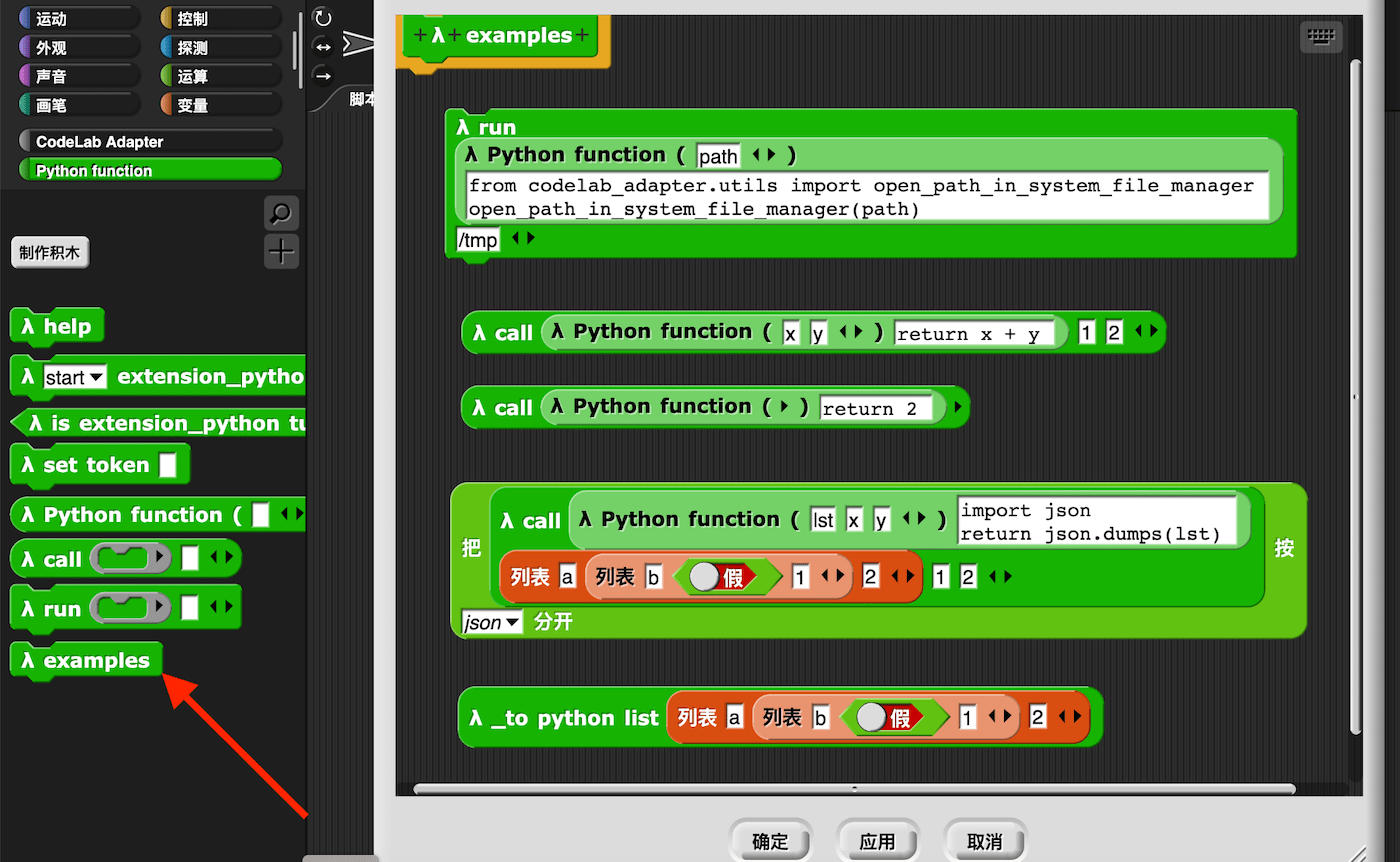Click the right-arrow icon below the double-arrow icon

(x=322, y=75)
